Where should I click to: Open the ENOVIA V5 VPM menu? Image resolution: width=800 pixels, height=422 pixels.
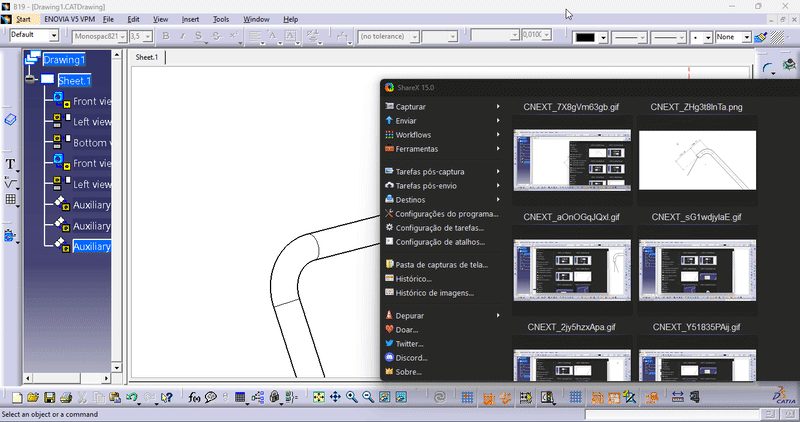pos(69,19)
